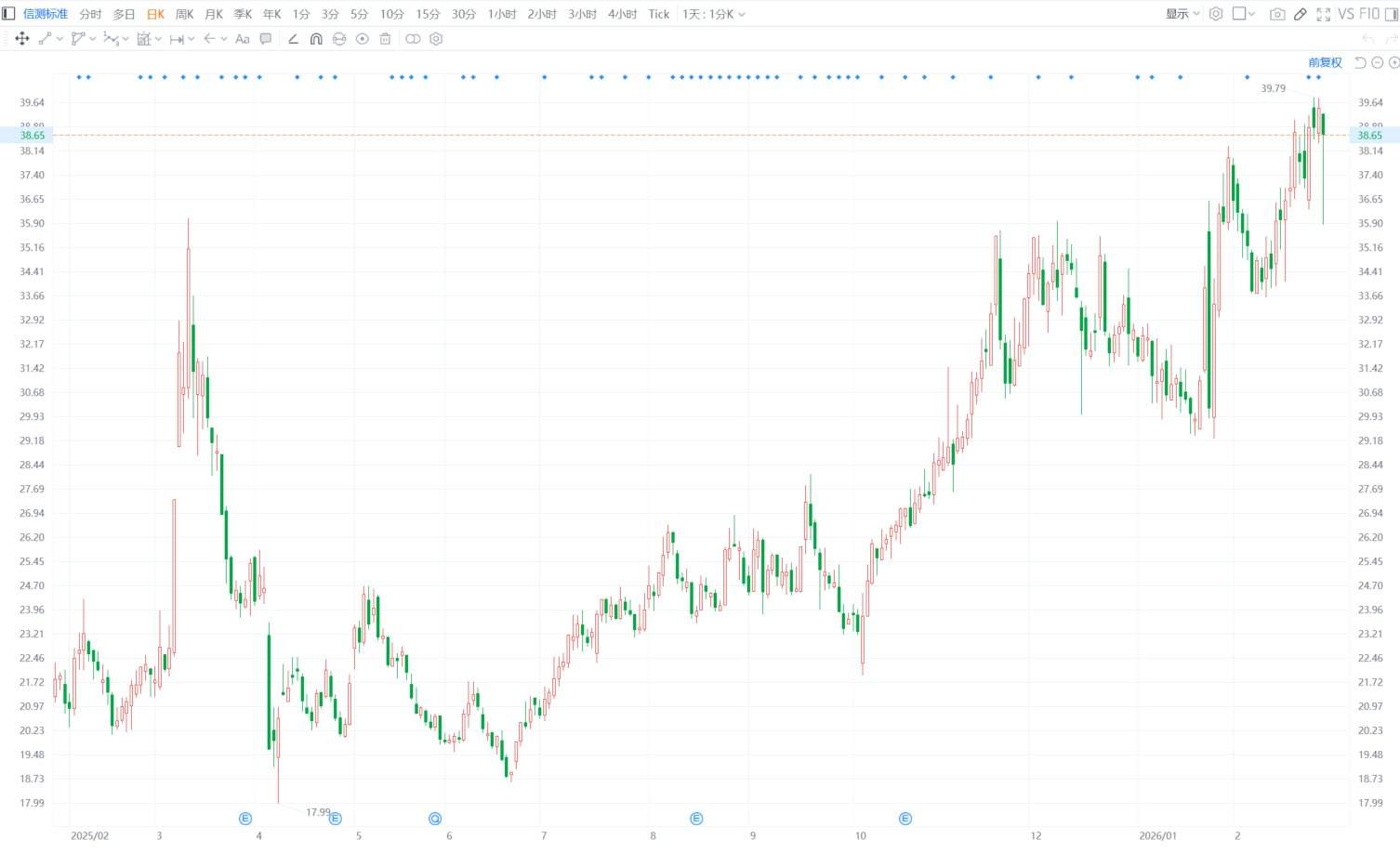Click the 信测标准 stock name
This screenshot has width=1400, height=853.
45,14
